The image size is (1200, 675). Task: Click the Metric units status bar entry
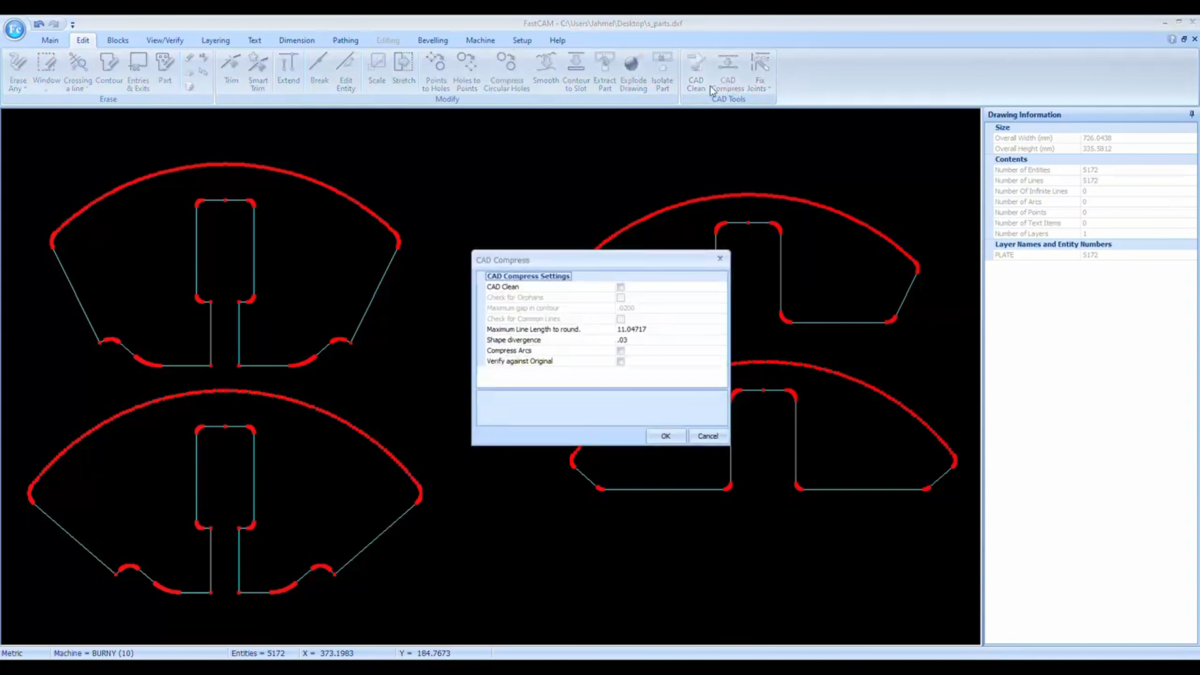click(x=12, y=653)
